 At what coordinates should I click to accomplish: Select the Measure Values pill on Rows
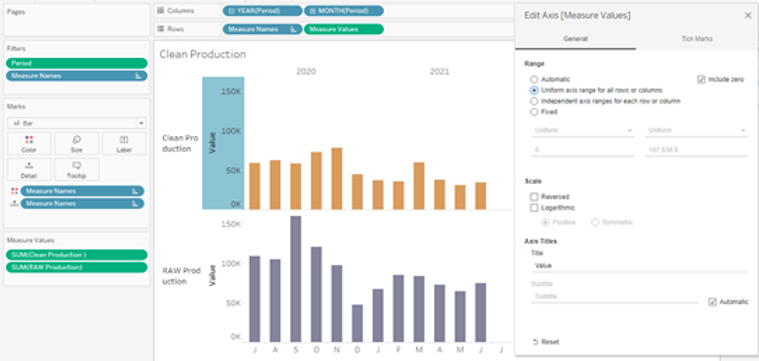[344, 30]
